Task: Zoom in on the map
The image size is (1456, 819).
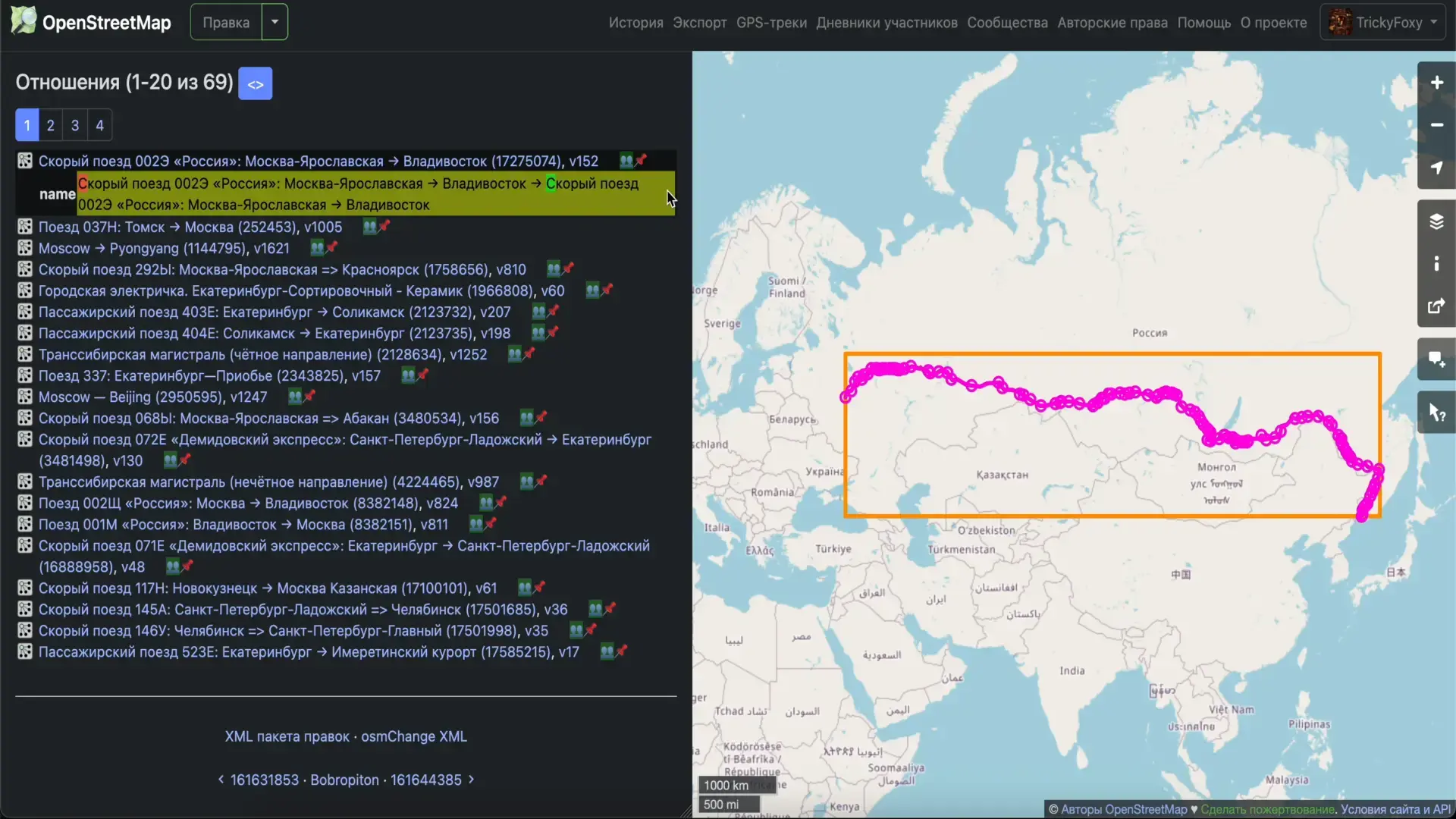Action: (1436, 83)
